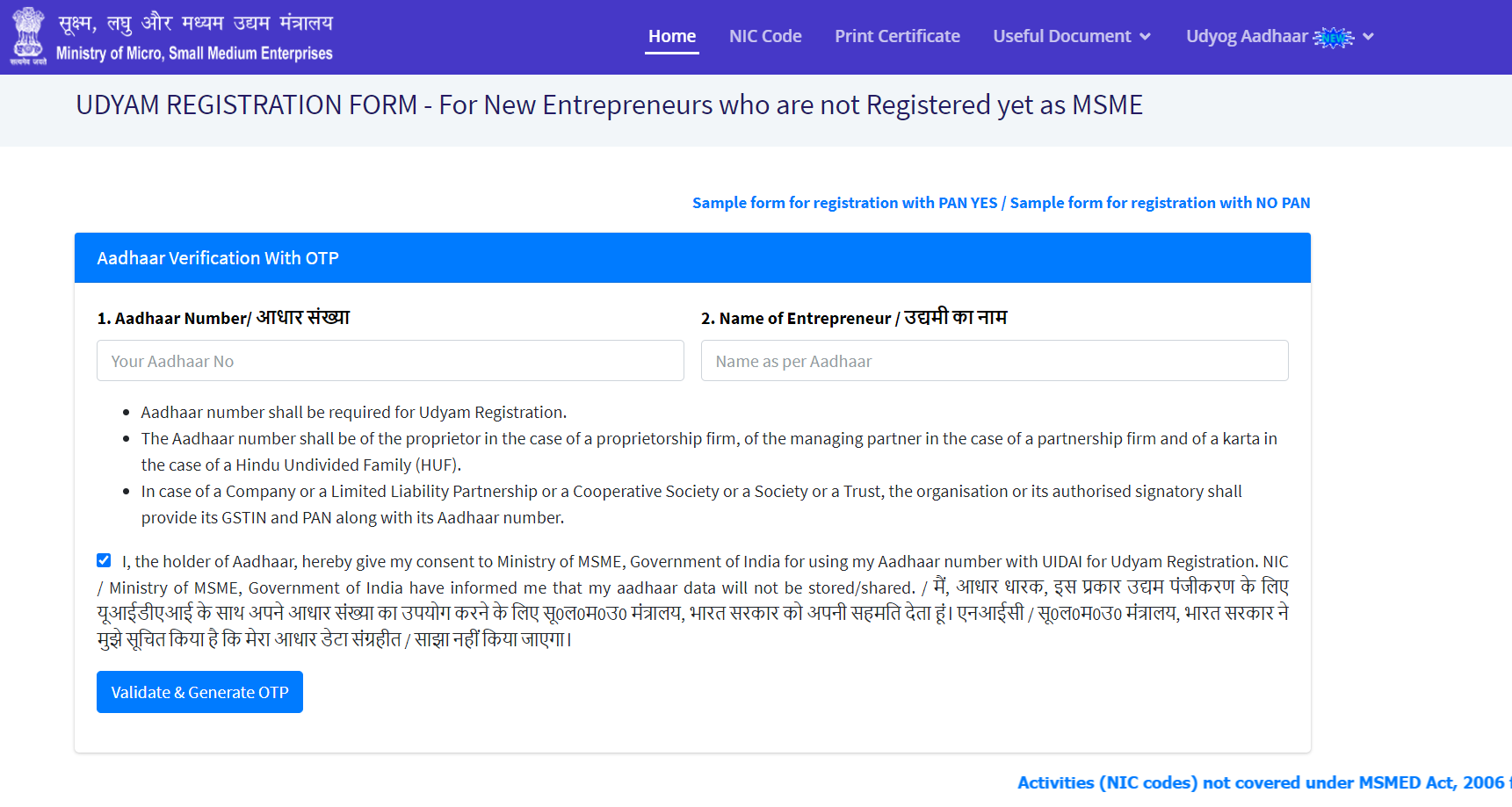Click the NEW badge beside Udyog Aadhaar
Image resolution: width=1512 pixels, height=807 pixels.
click(1334, 37)
